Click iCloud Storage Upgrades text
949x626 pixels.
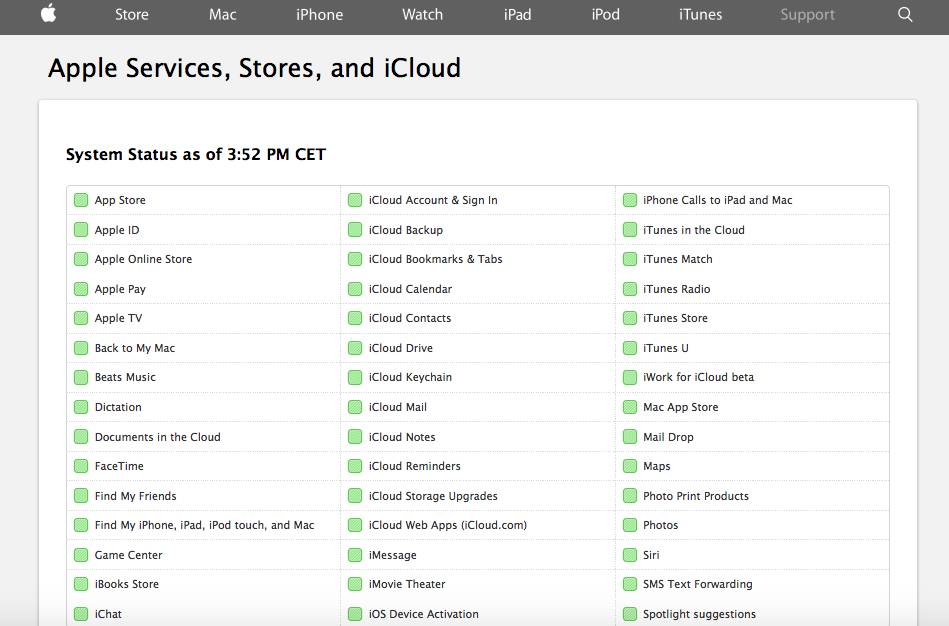(x=433, y=496)
